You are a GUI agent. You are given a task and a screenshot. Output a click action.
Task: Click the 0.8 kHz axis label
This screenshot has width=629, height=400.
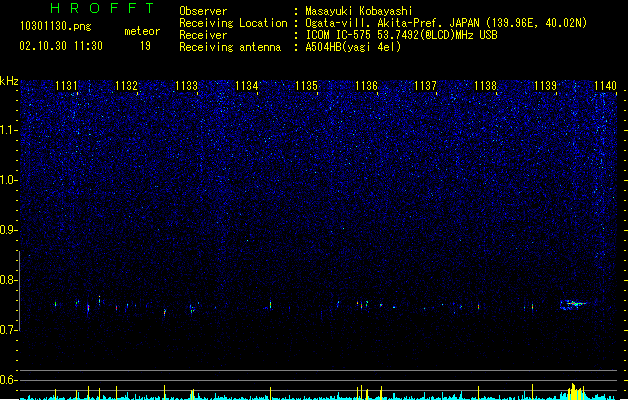pyautogui.click(x=9, y=280)
